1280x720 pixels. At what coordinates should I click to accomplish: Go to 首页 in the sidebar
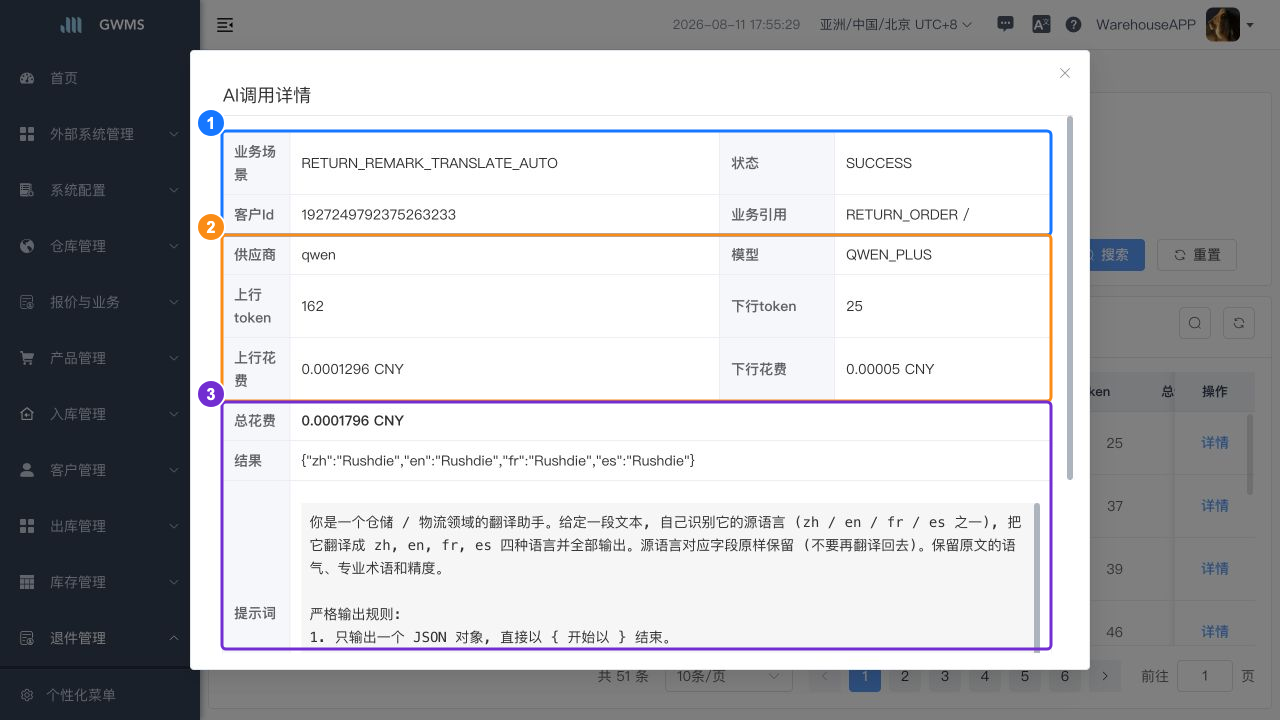click(x=100, y=78)
